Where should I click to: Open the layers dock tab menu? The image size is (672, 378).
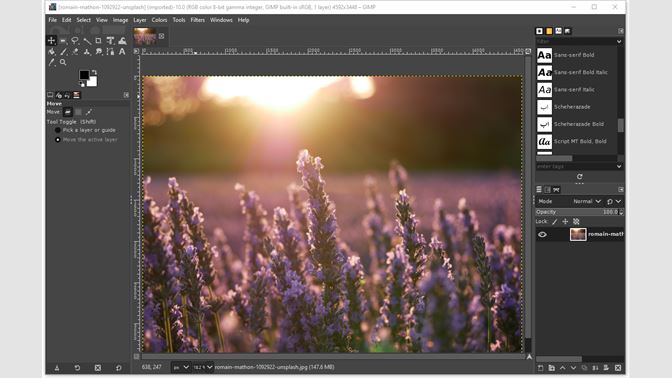click(x=621, y=189)
